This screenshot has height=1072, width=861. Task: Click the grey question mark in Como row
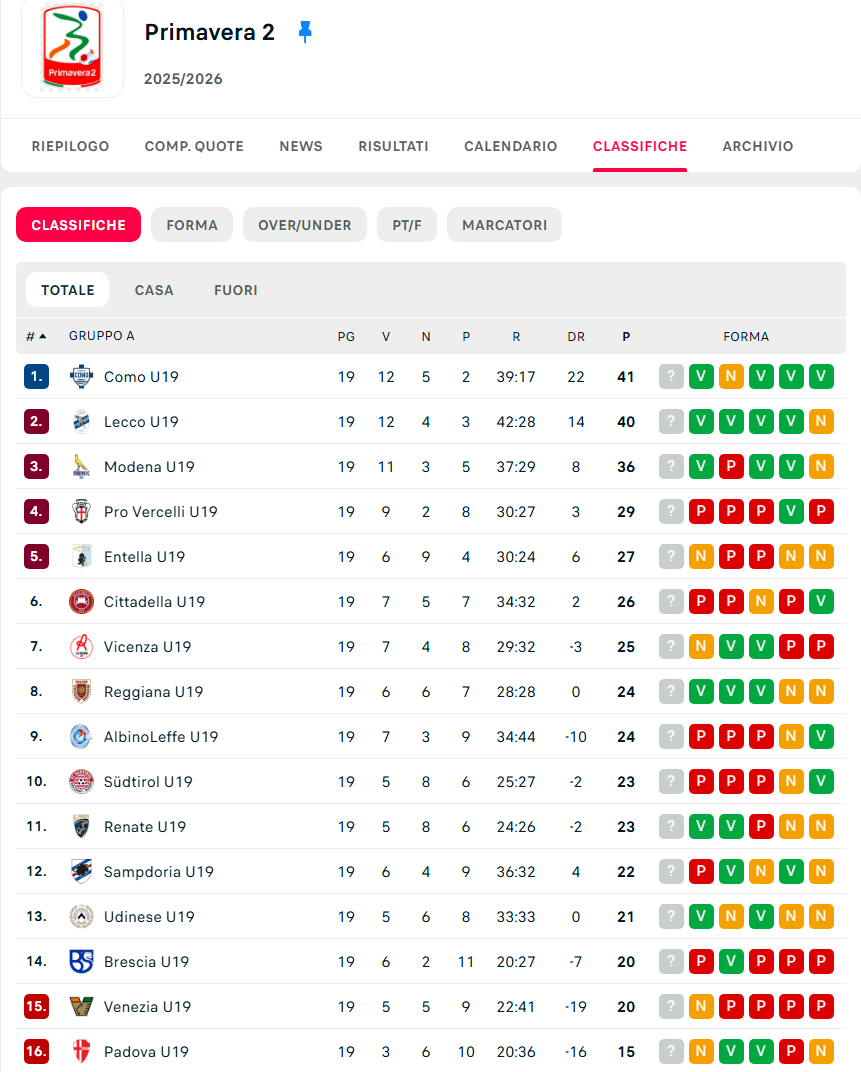(x=671, y=377)
